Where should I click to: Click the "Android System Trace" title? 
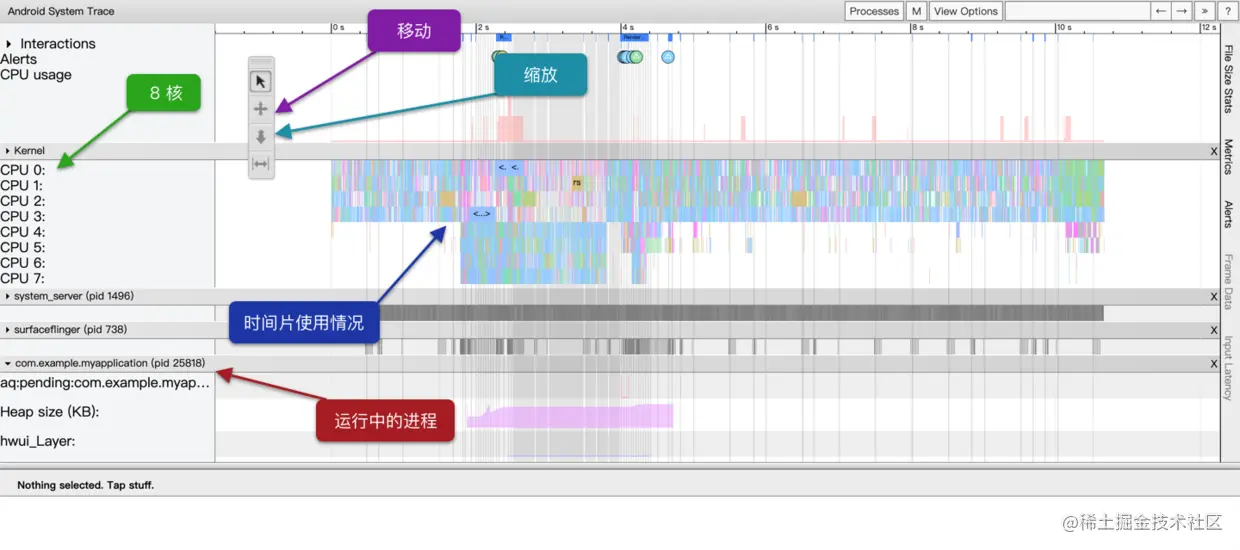click(61, 11)
